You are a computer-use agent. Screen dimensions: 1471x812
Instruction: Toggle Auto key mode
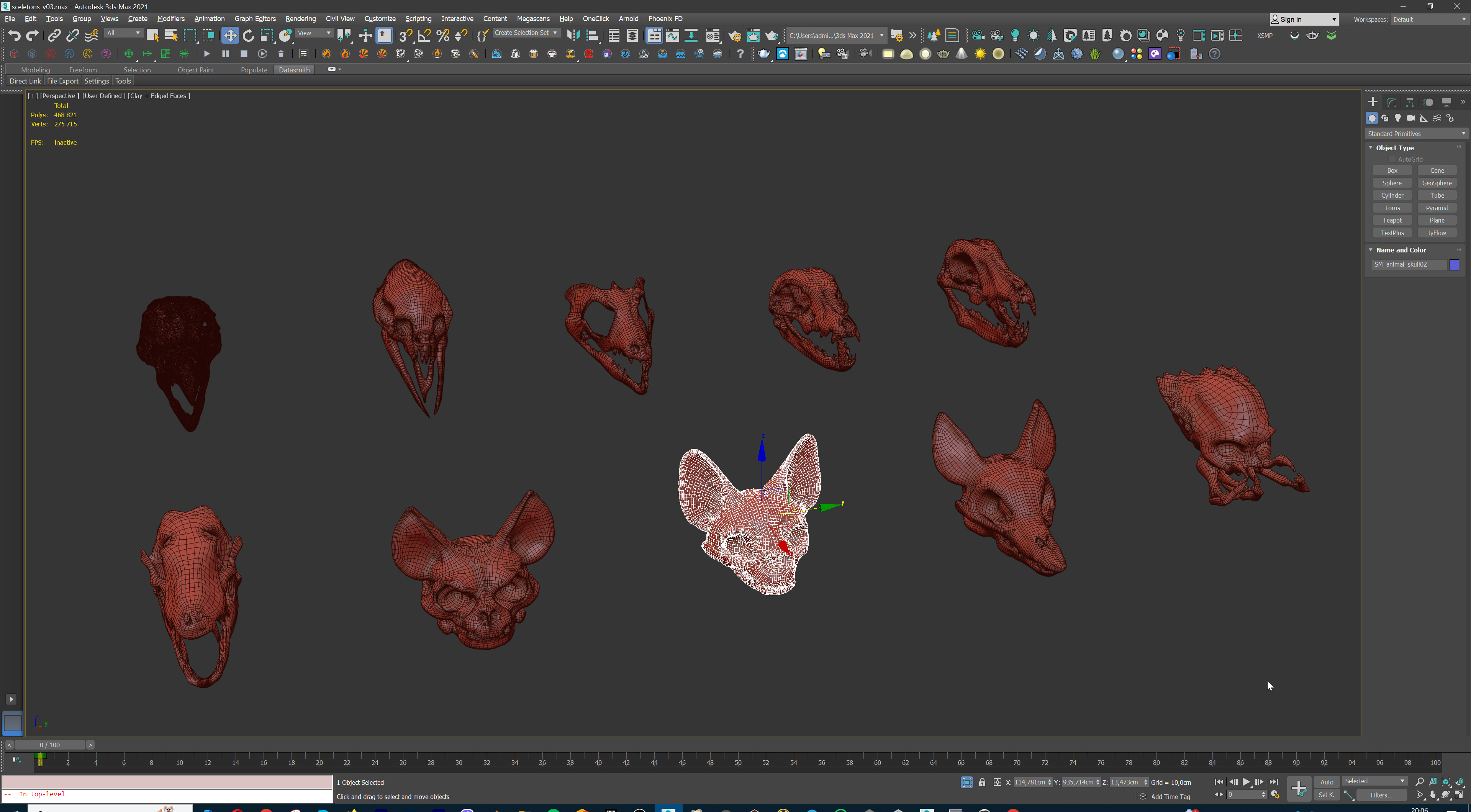pyautogui.click(x=1327, y=782)
